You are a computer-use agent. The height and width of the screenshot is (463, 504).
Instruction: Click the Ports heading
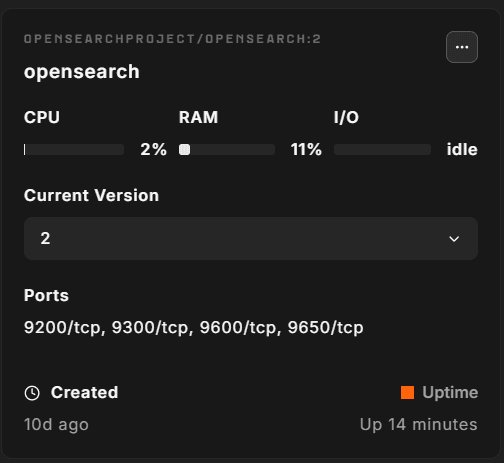(46, 295)
